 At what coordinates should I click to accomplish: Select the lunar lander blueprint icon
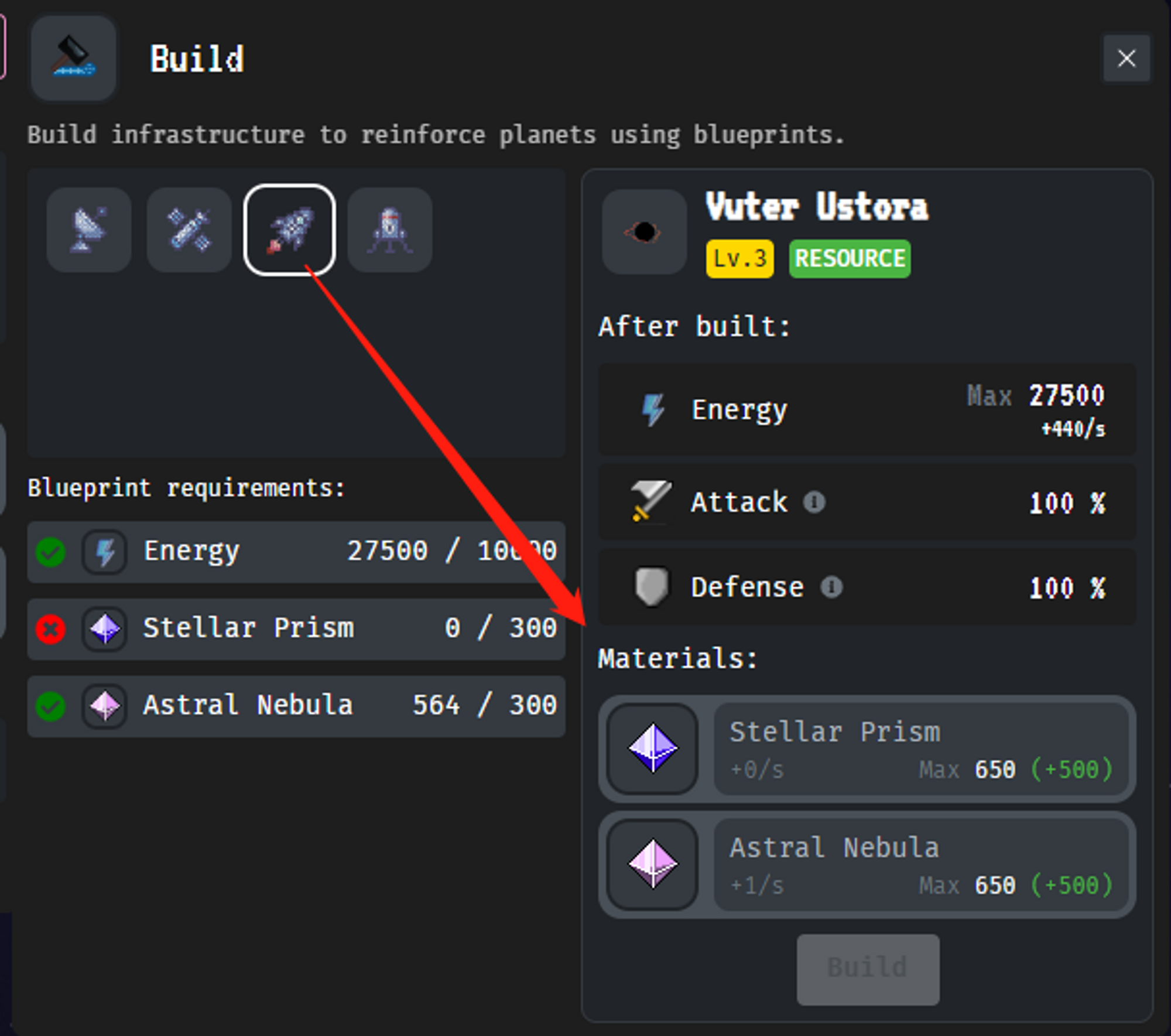[390, 230]
